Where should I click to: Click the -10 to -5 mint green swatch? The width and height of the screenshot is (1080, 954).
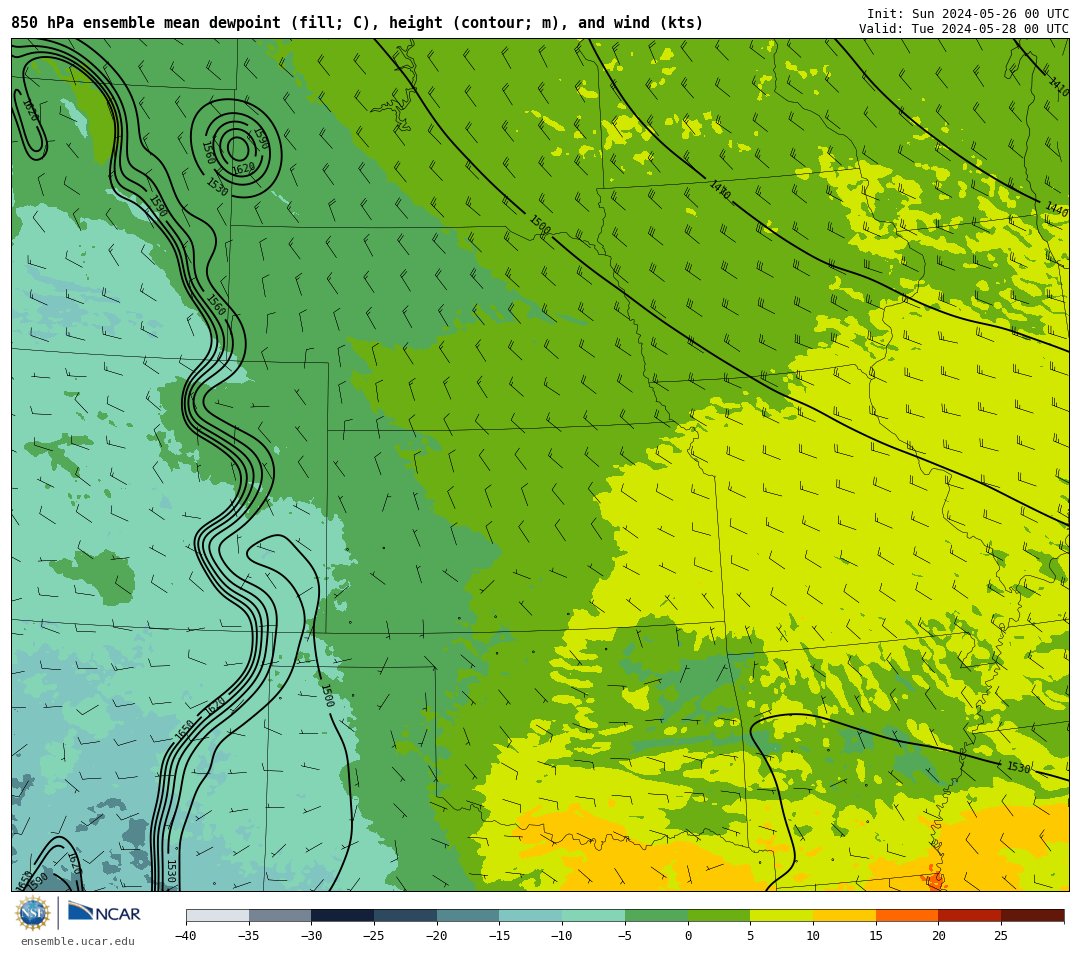point(593,915)
